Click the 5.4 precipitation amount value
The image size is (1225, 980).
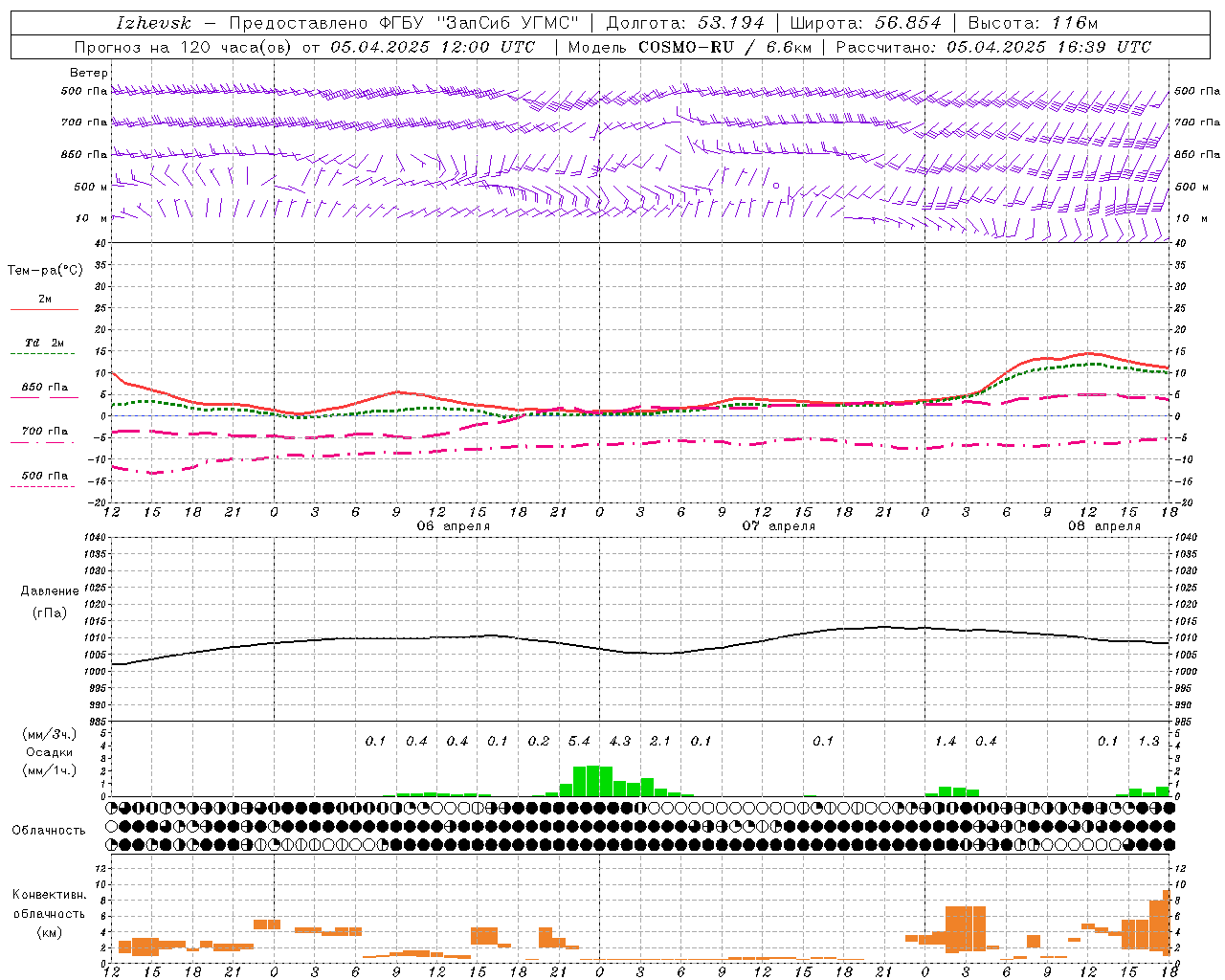point(579,742)
